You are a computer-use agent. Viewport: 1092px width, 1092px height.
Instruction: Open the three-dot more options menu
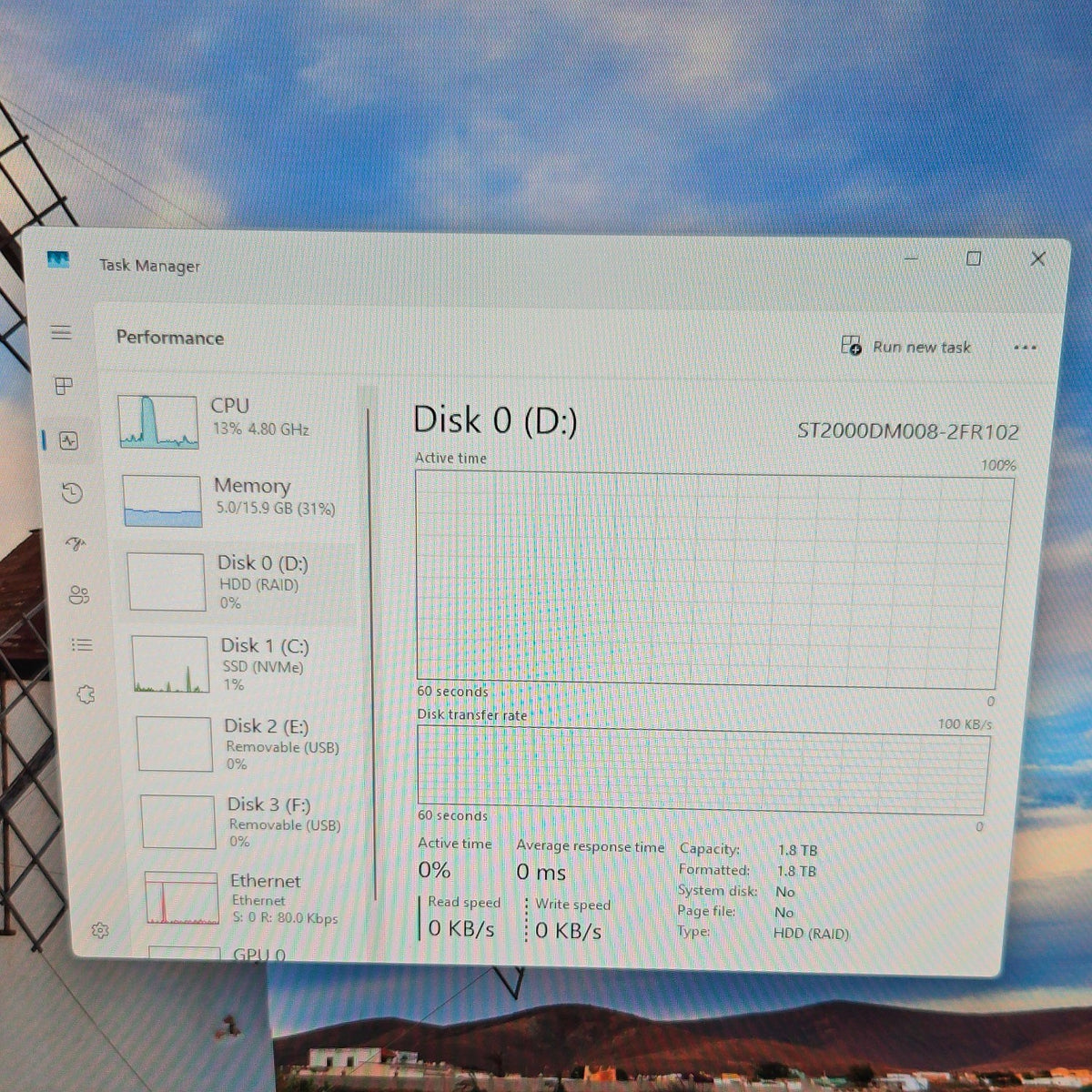1025,348
